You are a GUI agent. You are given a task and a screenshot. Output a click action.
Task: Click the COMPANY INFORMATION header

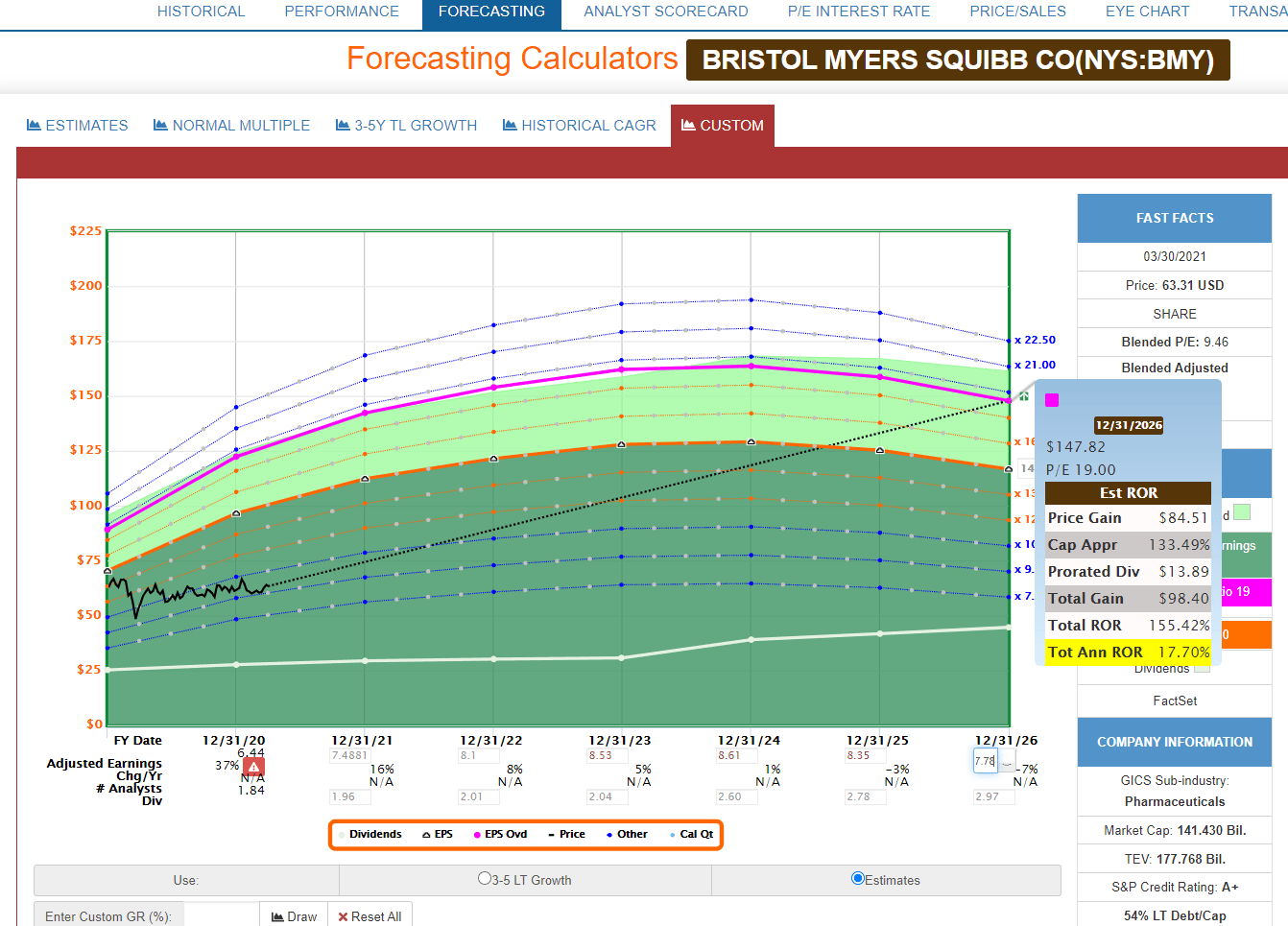(x=1175, y=742)
